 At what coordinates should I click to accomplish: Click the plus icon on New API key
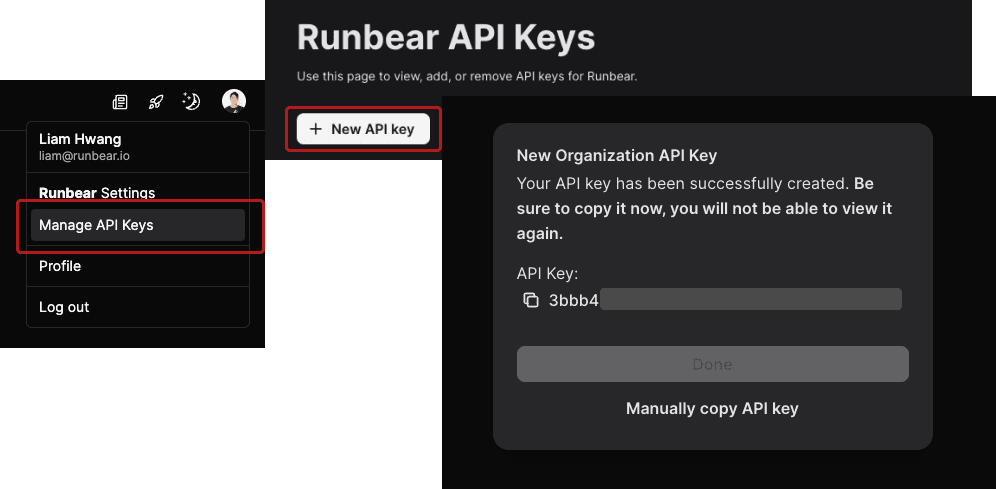tap(316, 129)
